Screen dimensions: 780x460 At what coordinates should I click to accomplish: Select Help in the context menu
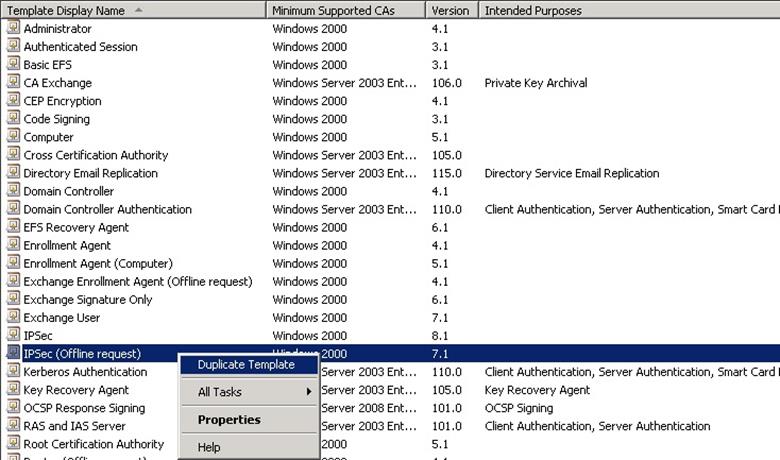point(249,447)
